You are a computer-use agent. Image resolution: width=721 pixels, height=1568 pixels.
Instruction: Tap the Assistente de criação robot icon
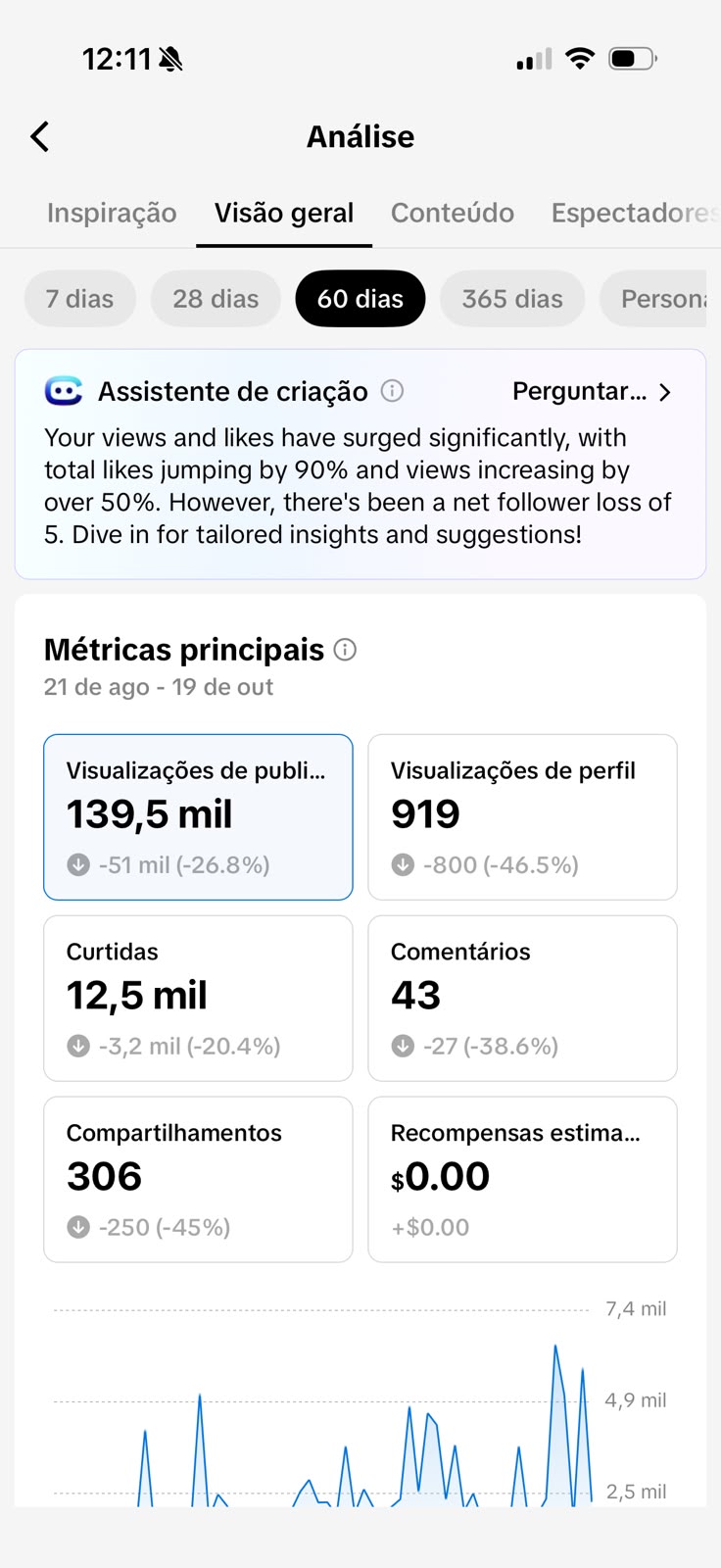(x=64, y=391)
